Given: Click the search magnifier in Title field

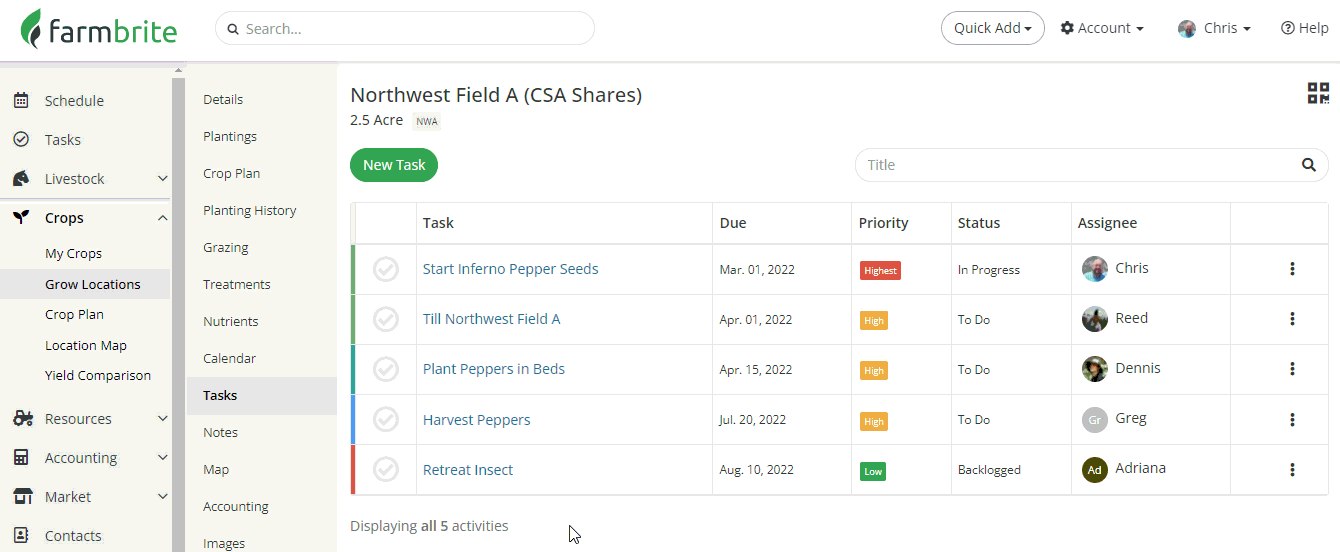Looking at the screenshot, I should click(x=1308, y=165).
